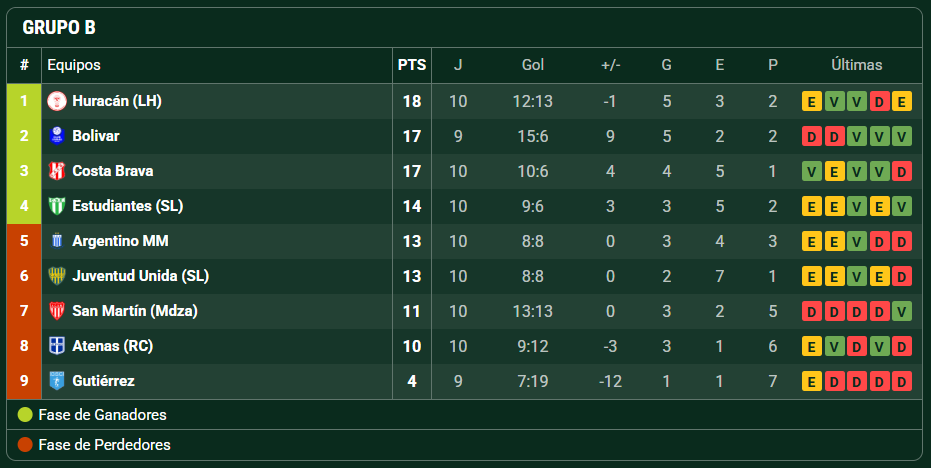Click the Bolivar team crest icon

tap(56, 136)
